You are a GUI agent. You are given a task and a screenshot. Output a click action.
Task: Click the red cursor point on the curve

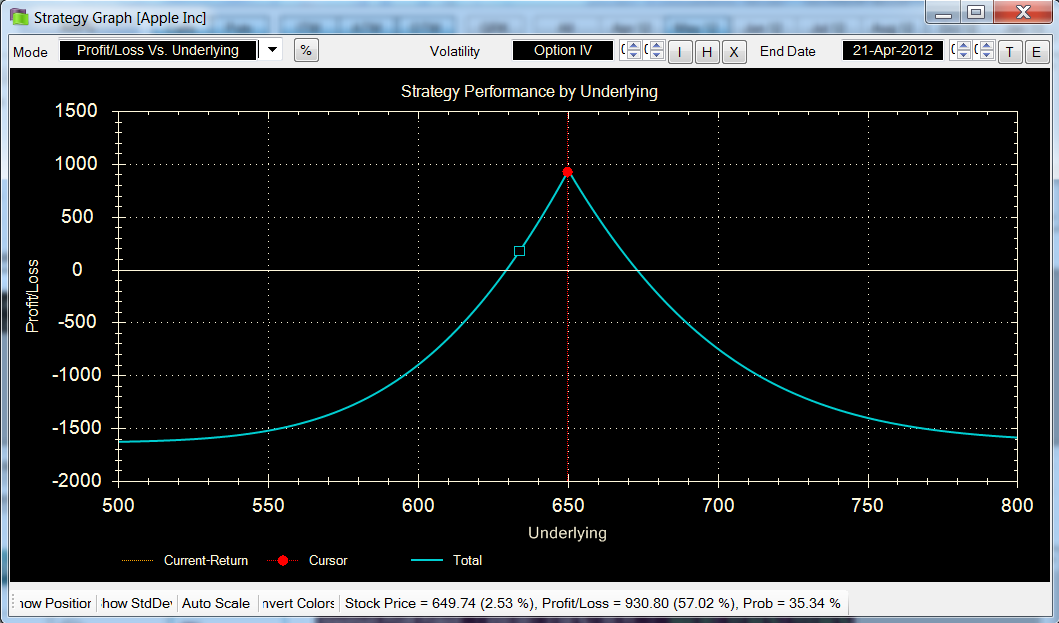pos(567,172)
